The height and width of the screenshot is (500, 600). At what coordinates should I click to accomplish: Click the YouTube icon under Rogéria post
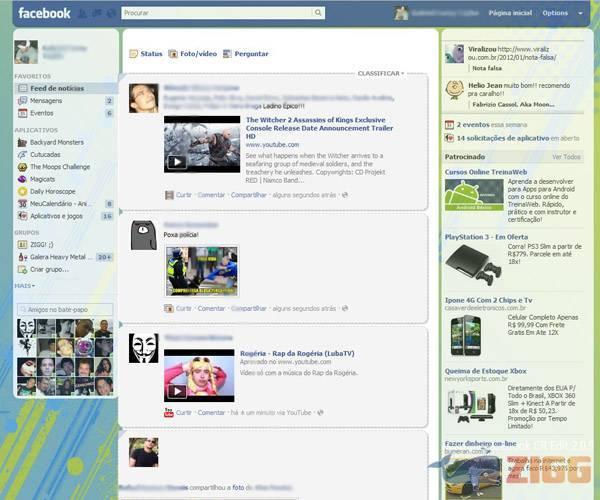tap(169, 412)
